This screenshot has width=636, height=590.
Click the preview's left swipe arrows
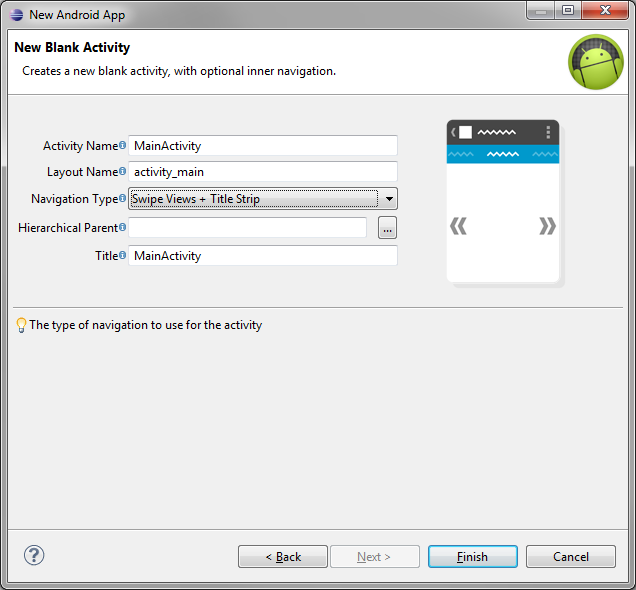click(459, 226)
